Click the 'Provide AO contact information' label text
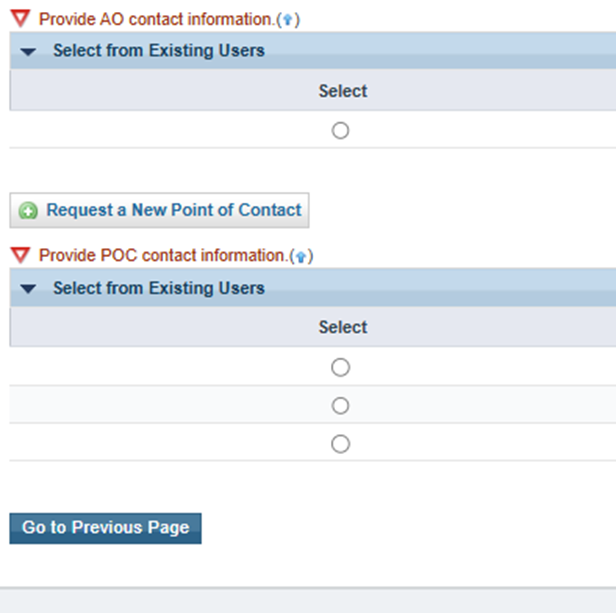The height and width of the screenshot is (613, 616). coord(156,19)
